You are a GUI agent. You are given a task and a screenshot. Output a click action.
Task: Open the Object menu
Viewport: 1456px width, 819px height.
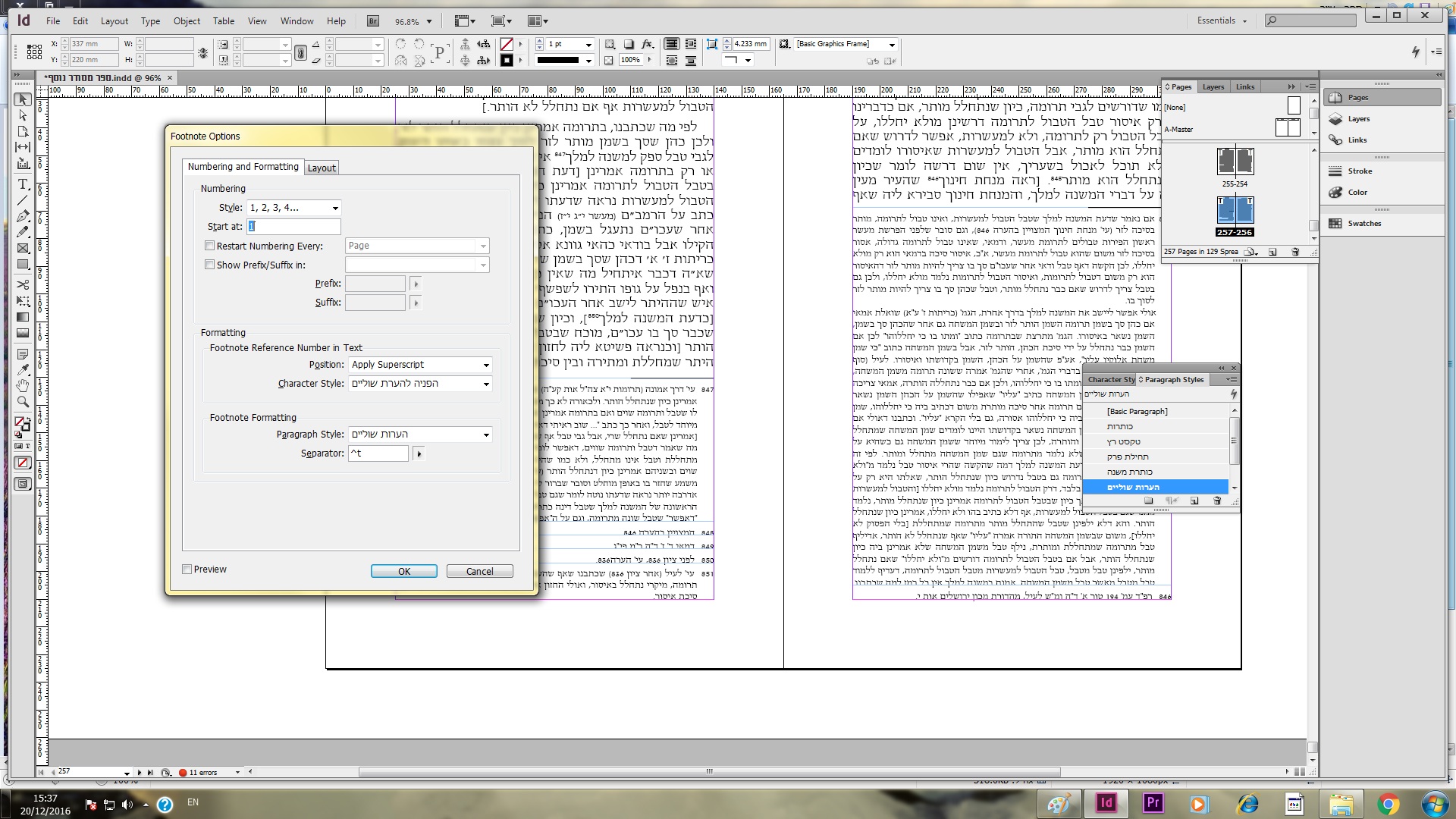point(187,21)
